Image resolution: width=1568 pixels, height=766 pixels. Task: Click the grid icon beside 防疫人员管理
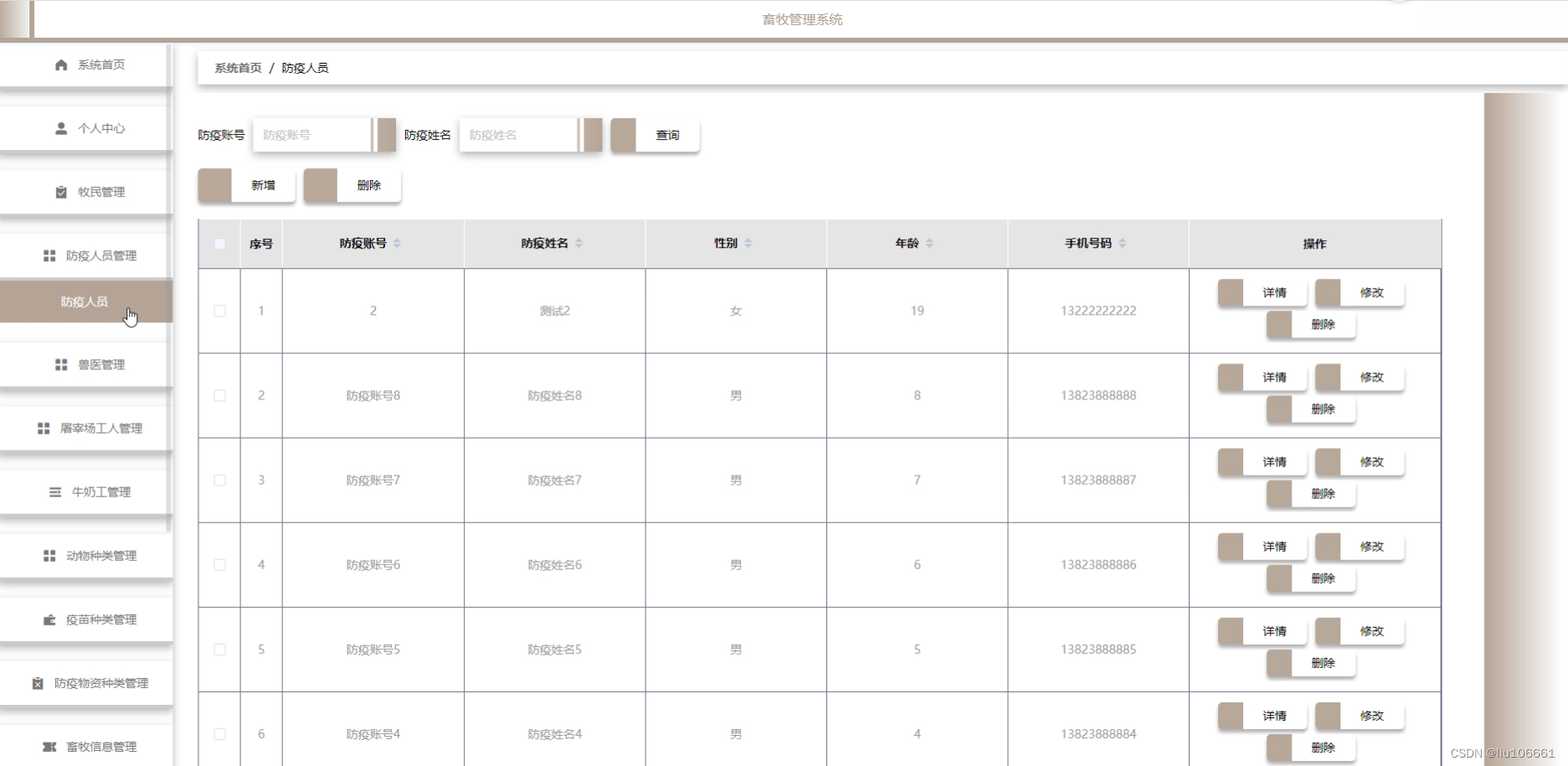tap(49, 255)
